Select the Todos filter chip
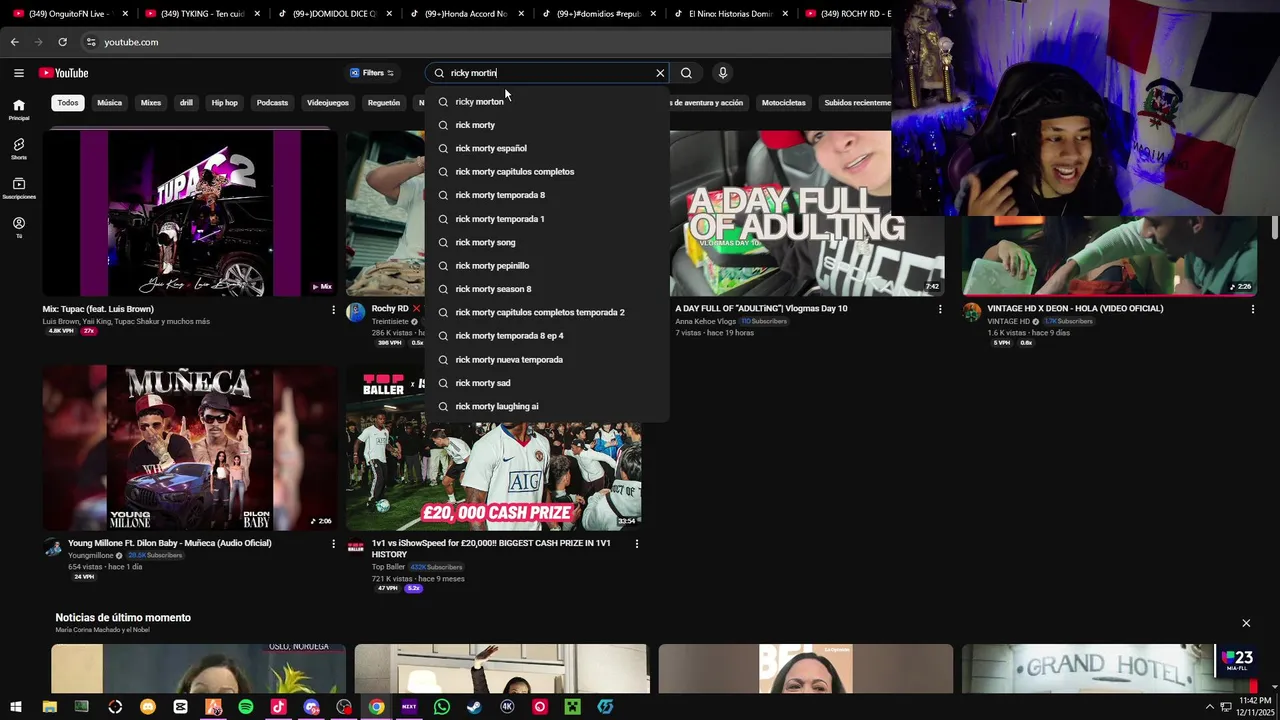 [x=68, y=102]
